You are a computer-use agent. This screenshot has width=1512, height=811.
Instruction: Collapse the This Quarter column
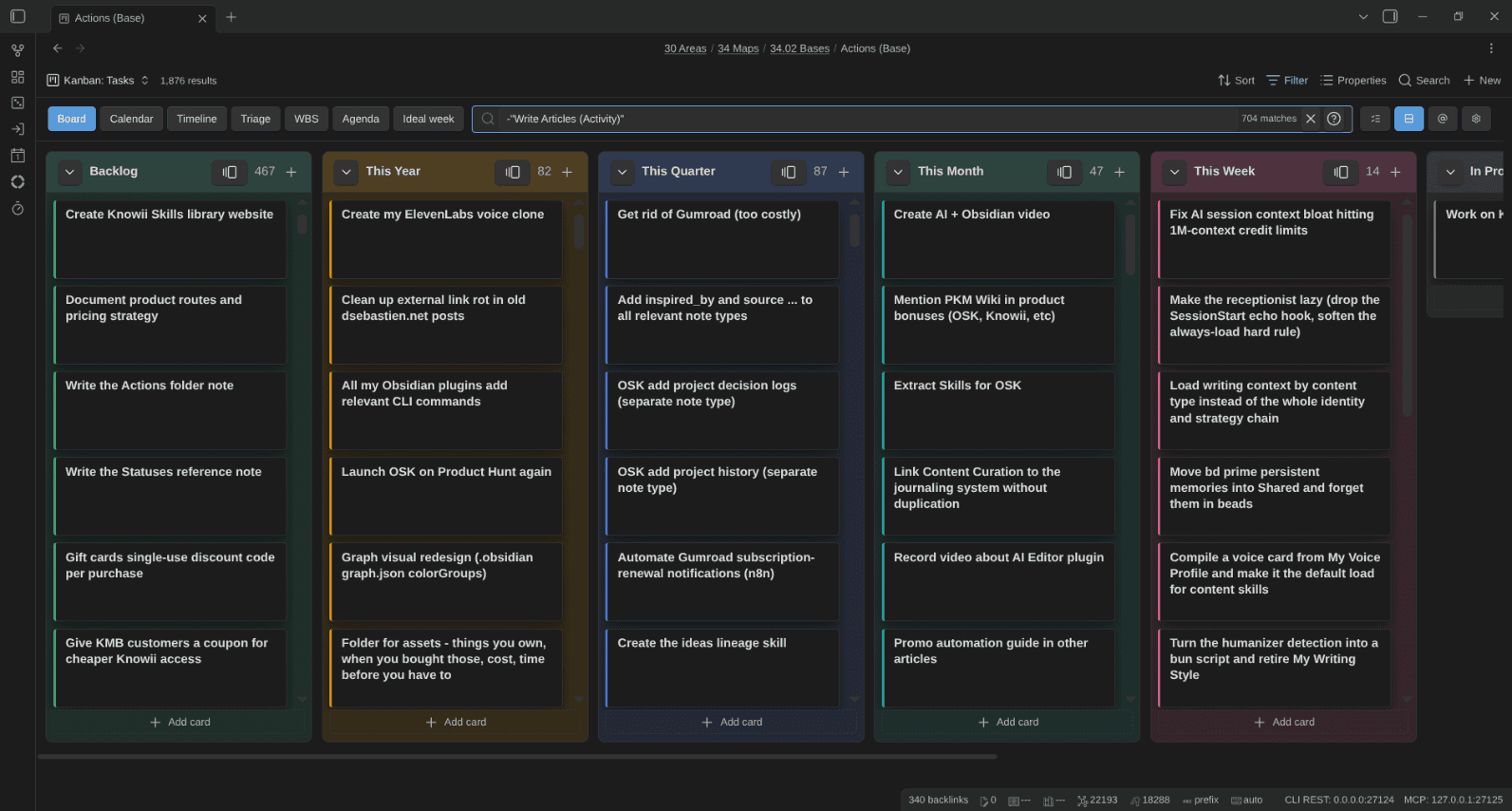point(623,172)
